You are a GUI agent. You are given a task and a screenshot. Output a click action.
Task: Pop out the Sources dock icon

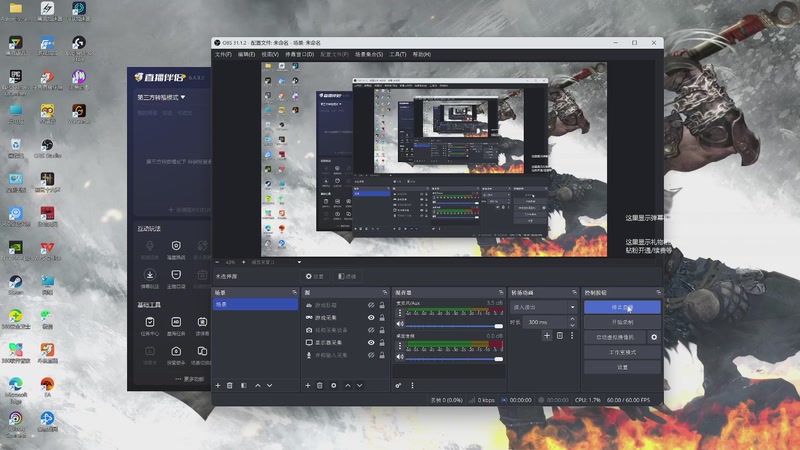385,292
